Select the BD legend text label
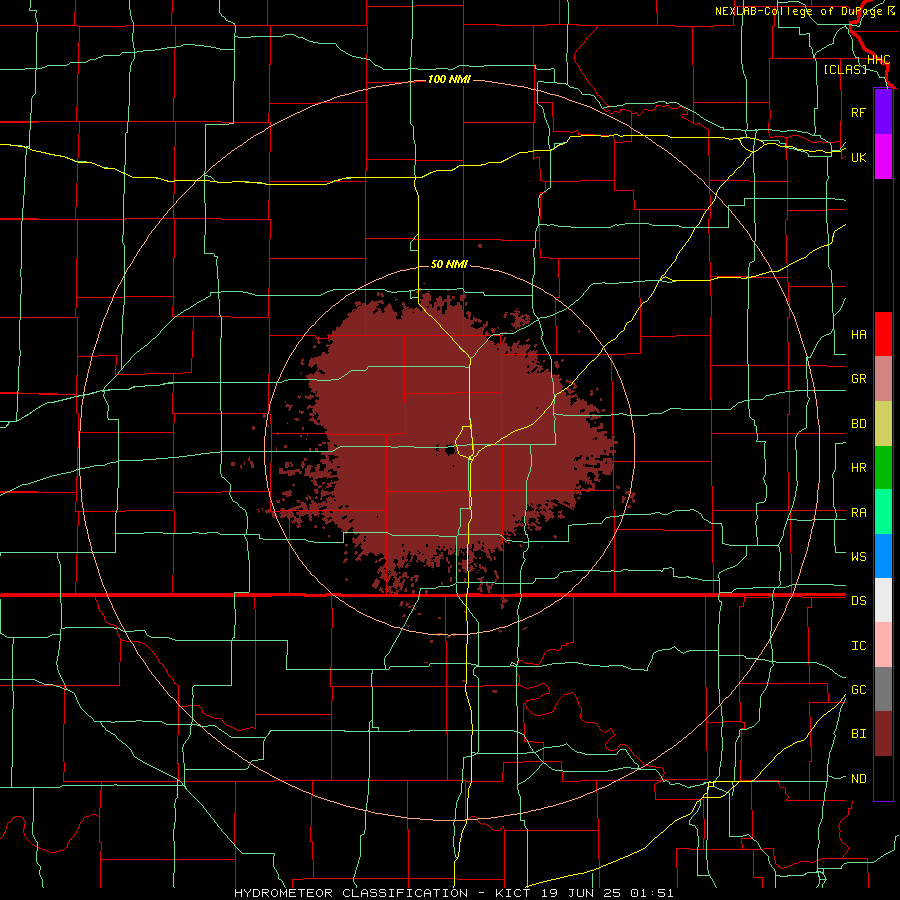900x900 pixels. 858,424
